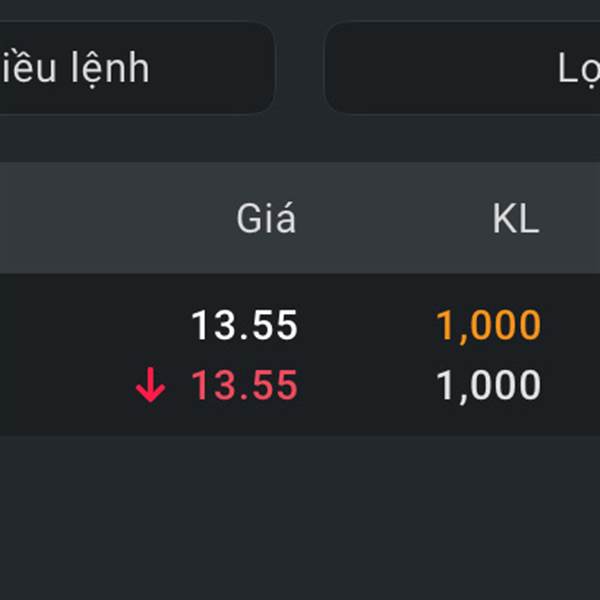Screen dimensions: 600x600
Task: Click the dark gap between the top buttons
Action: (300, 68)
